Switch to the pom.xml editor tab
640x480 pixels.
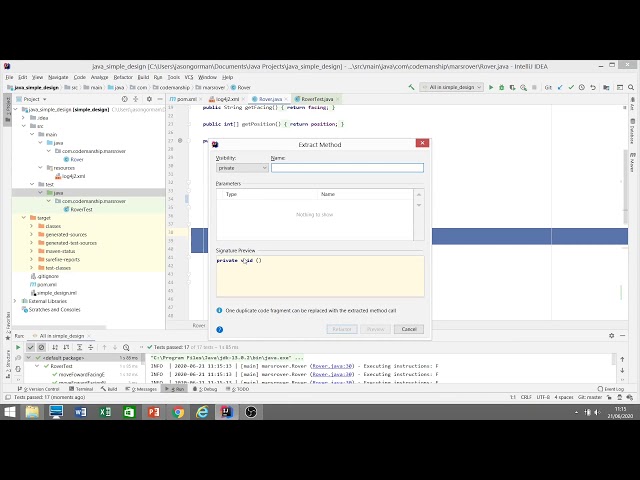point(184,99)
